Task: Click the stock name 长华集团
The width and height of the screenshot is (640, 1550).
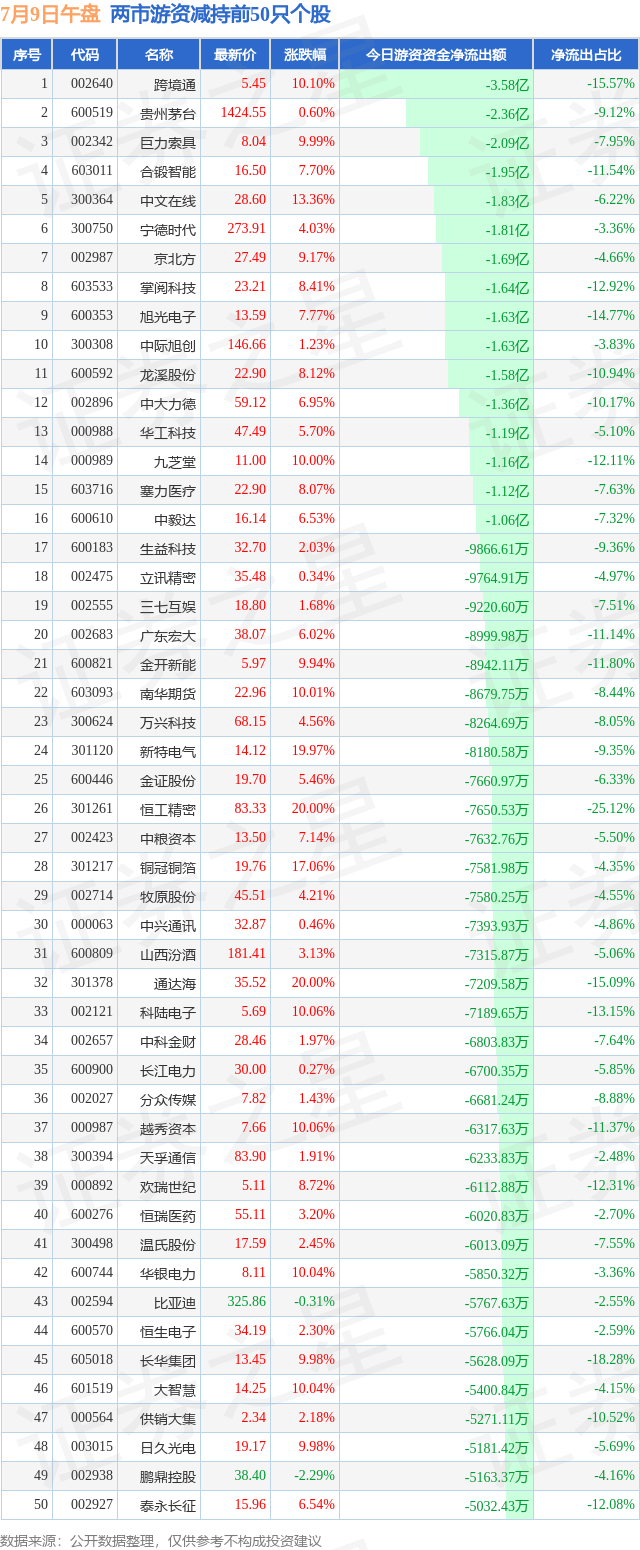Action: (168, 1360)
